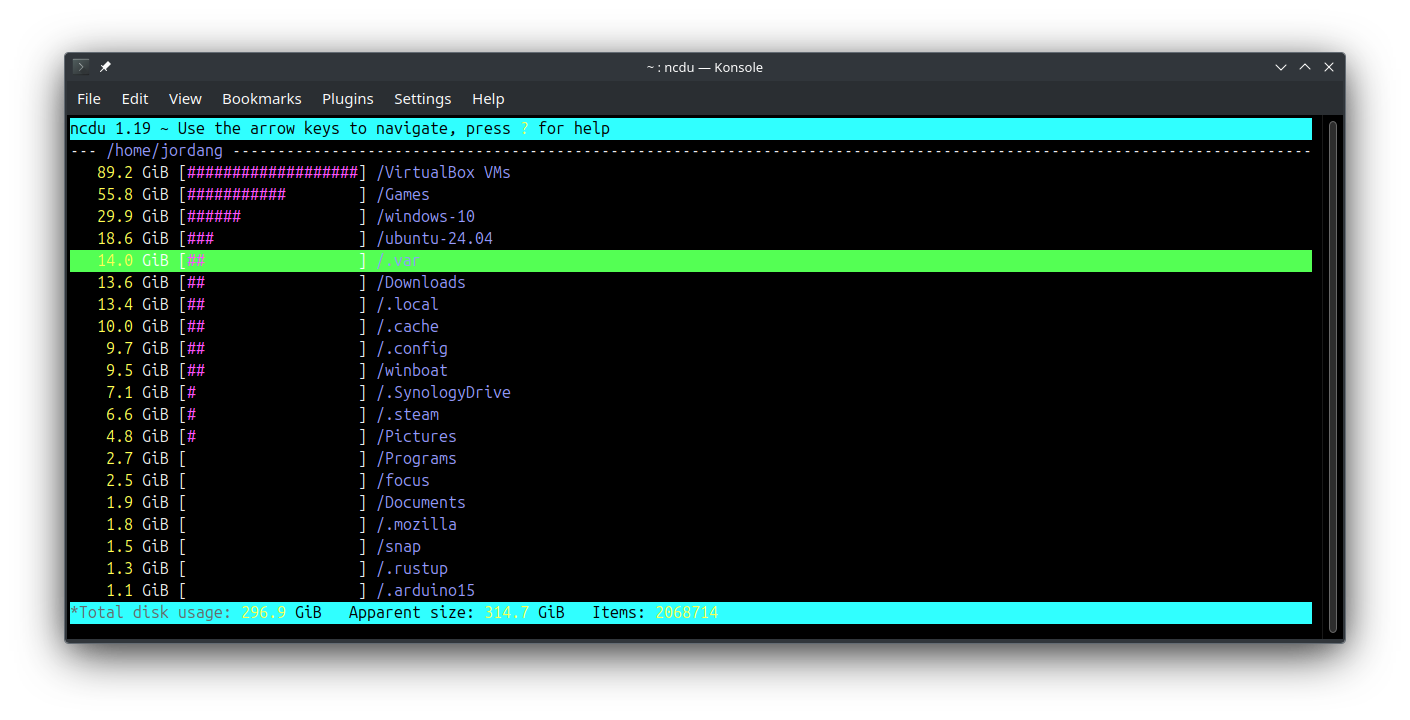Click the /Pictures directory entry
The width and height of the screenshot is (1410, 720).
click(x=417, y=436)
